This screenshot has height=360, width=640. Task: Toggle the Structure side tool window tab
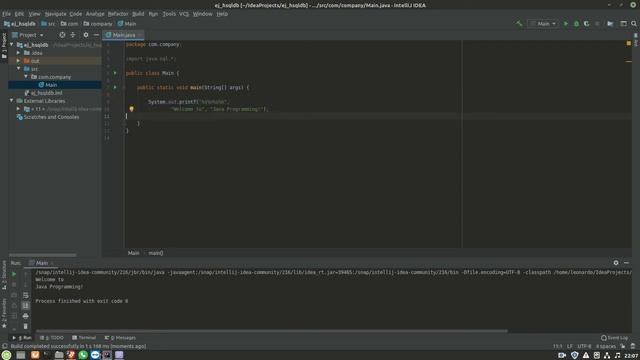tap(4, 276)
